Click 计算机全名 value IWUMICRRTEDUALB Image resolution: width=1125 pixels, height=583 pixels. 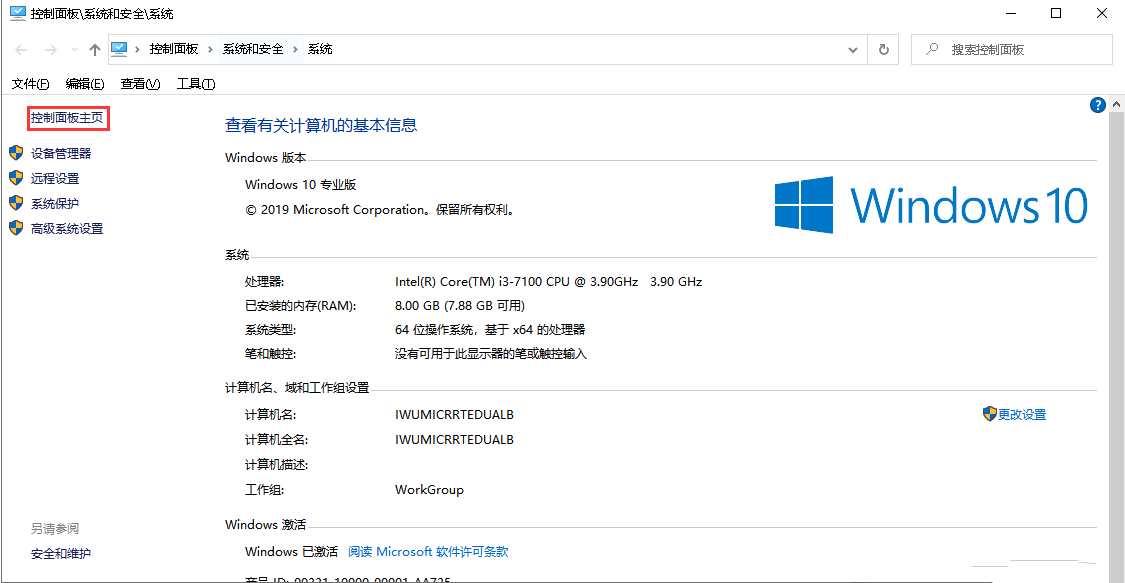[454, 440]
